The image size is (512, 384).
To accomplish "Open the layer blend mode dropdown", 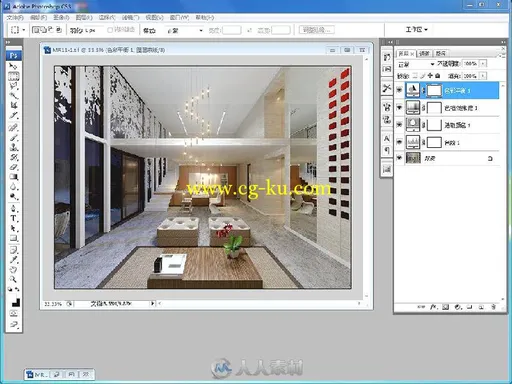I will (x=416, y=64).
